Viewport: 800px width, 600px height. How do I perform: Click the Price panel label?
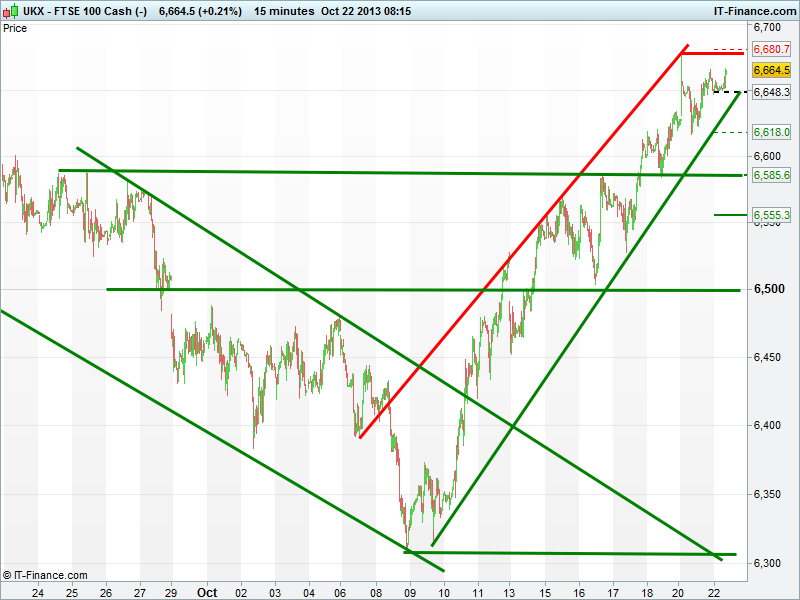[x=15, y=29]
